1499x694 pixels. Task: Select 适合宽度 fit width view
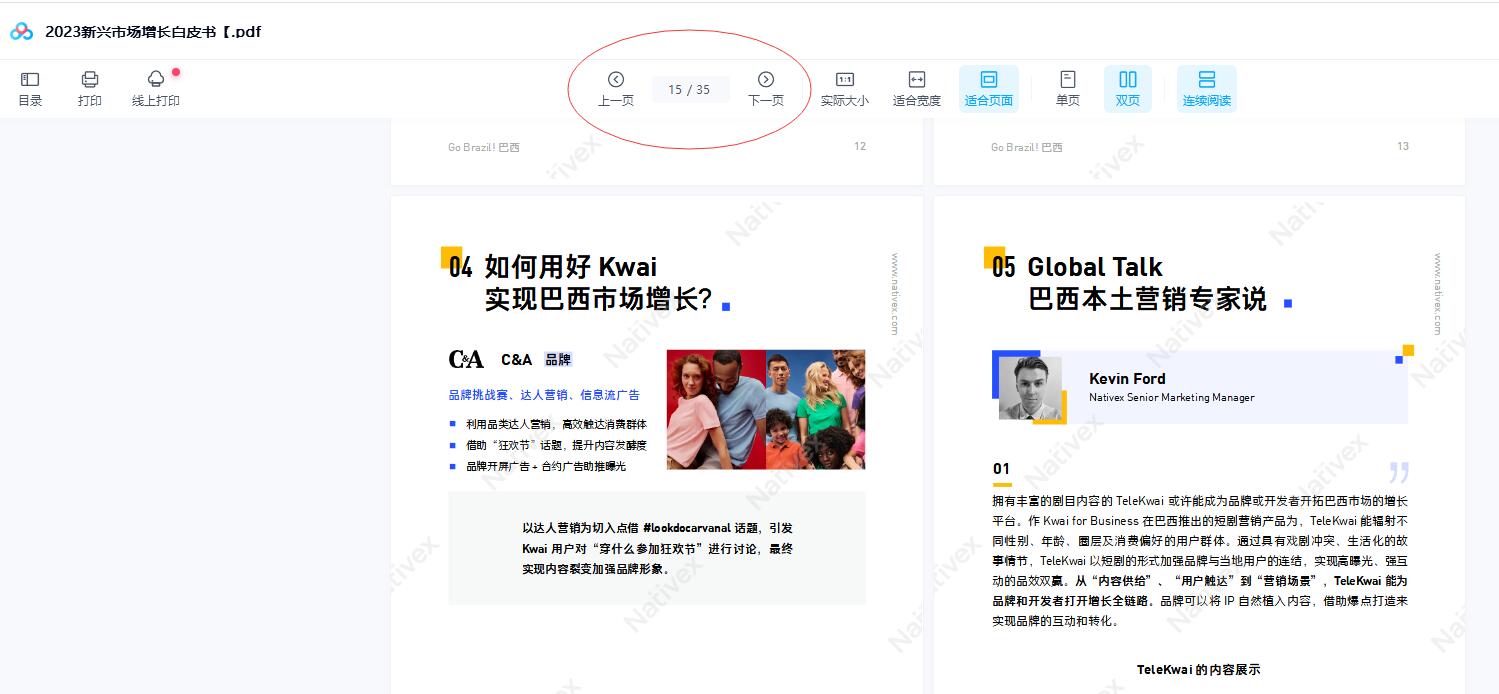[x=917, y=88]
